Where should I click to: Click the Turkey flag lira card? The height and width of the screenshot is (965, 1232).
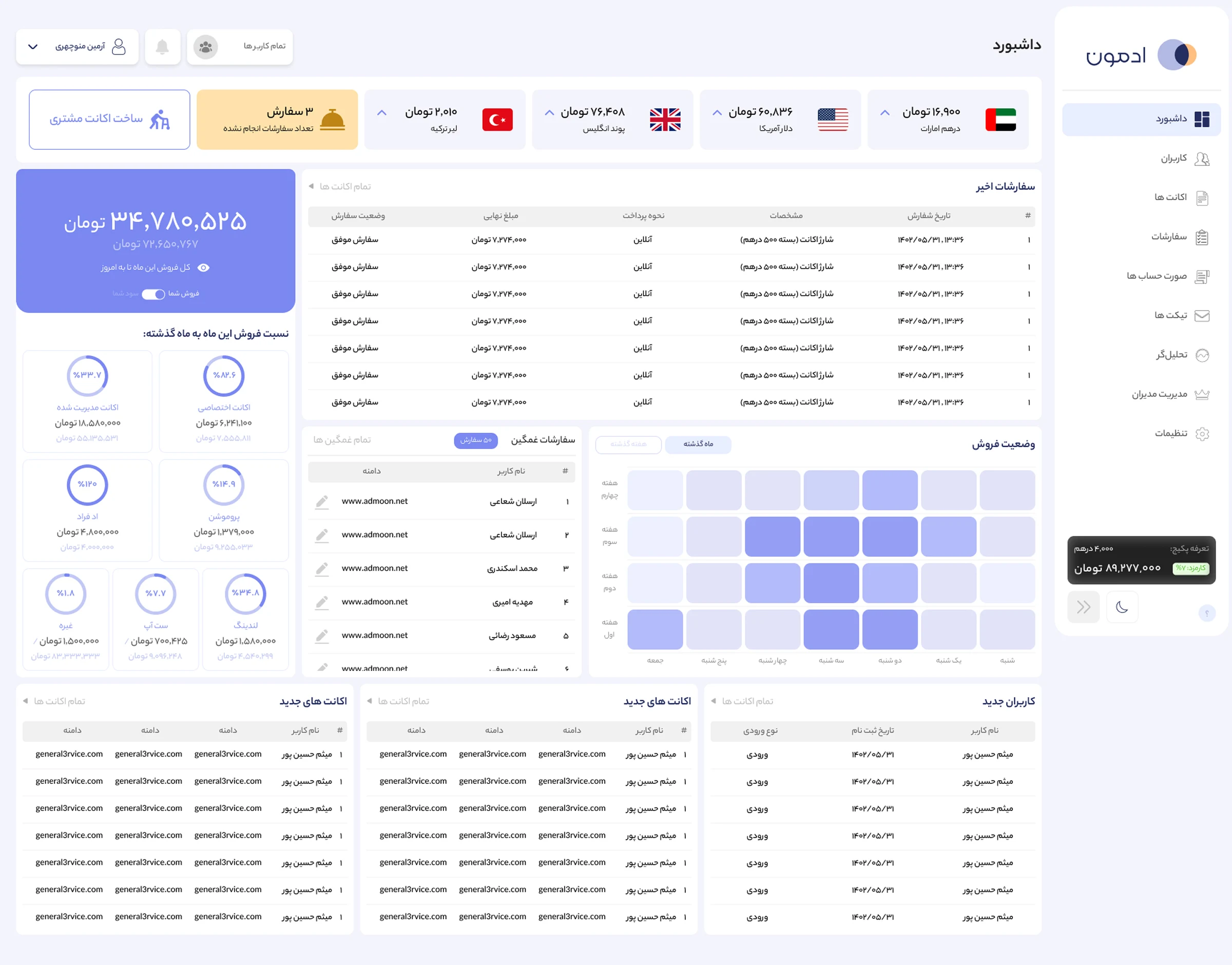[444, 119]
